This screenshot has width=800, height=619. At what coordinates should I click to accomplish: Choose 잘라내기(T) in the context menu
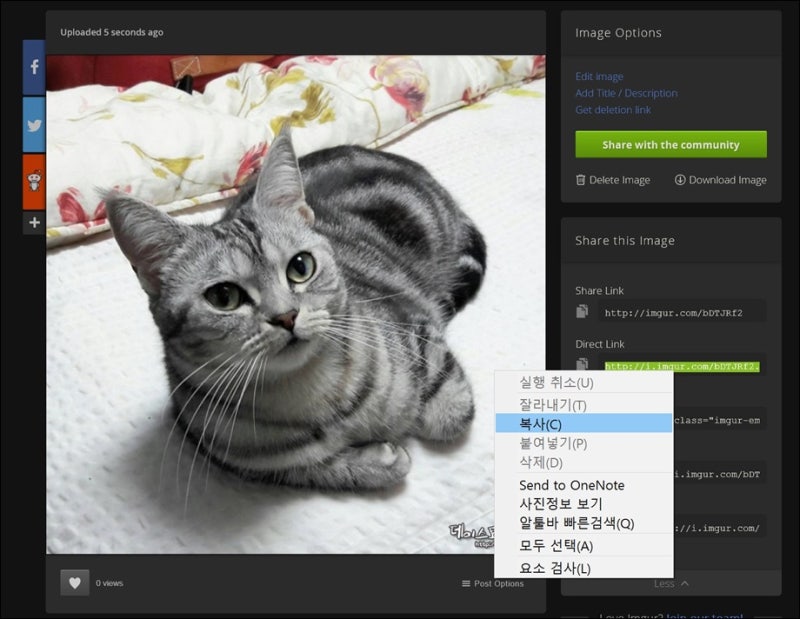[x=584, y=404]
